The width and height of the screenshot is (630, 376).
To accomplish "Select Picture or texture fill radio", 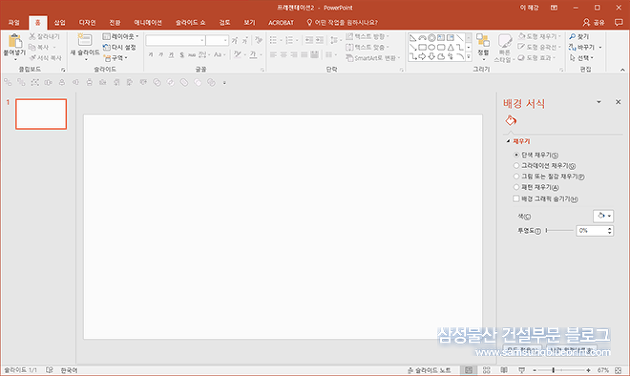I will [517, 176].
